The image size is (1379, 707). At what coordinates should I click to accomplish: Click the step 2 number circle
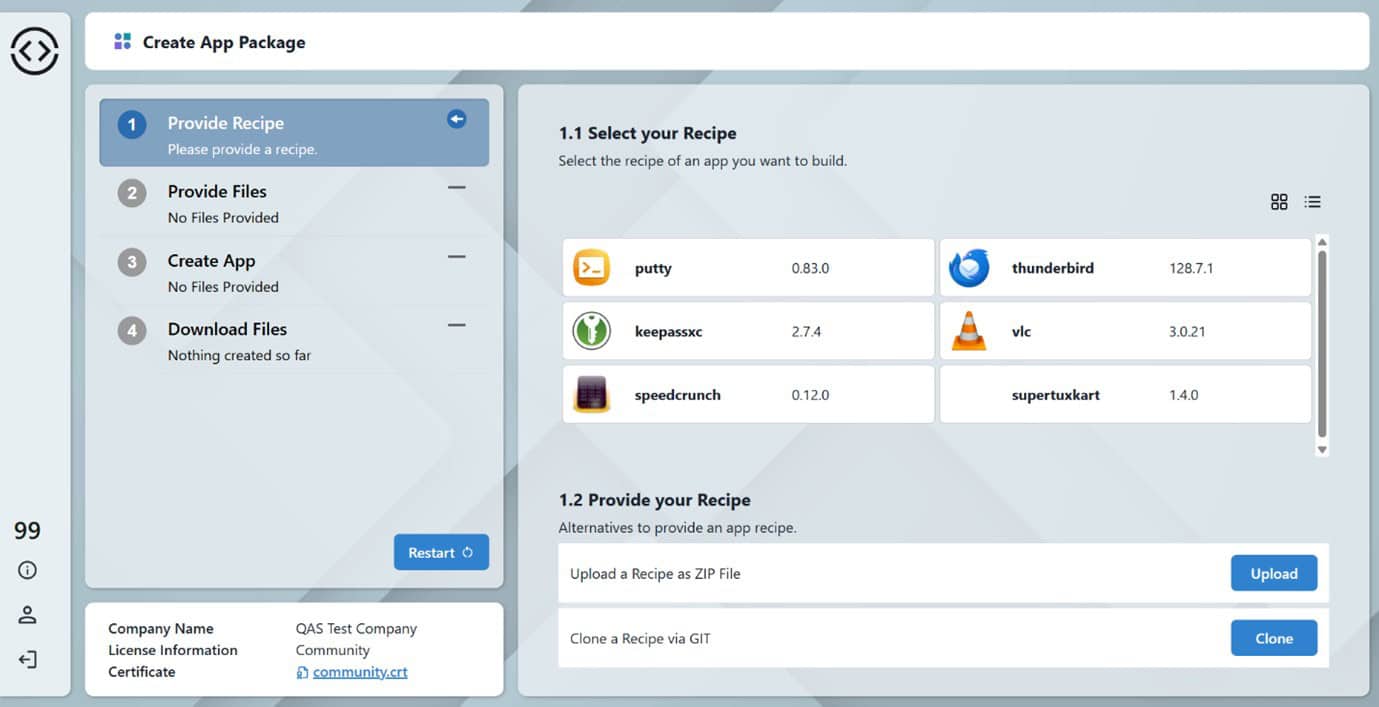tap(132, 193)
